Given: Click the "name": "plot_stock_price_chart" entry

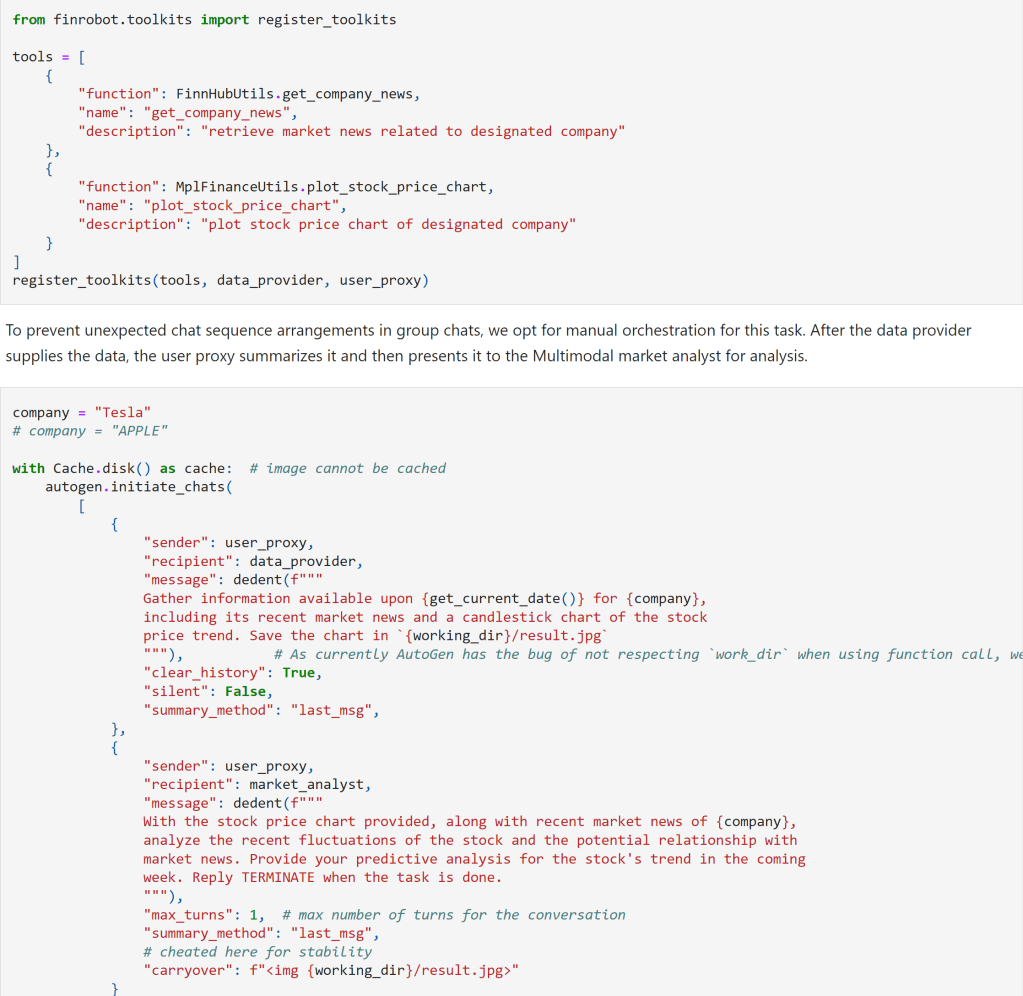Looking at the screenshot, I should pyautogui.click(x=213, y=206).
